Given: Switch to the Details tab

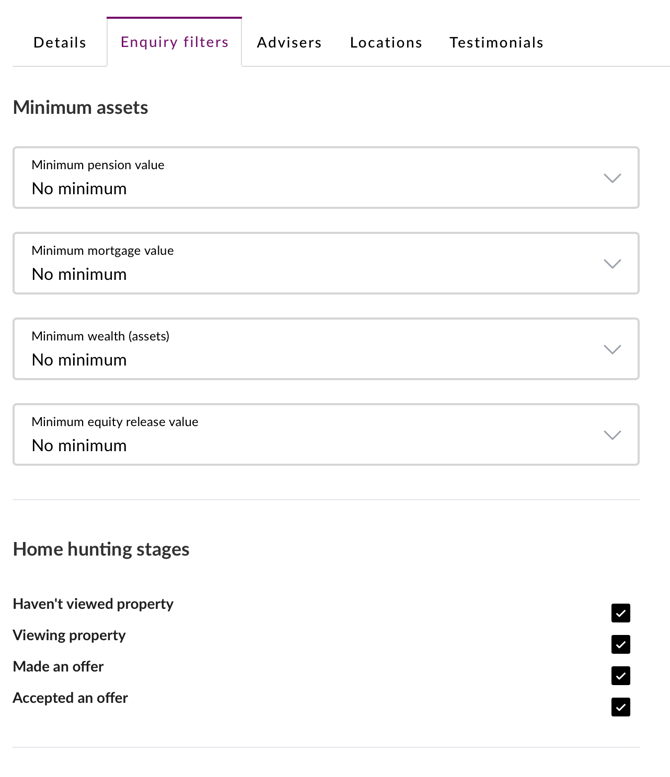Looking at the screenshot, I should tap(60, 42).
